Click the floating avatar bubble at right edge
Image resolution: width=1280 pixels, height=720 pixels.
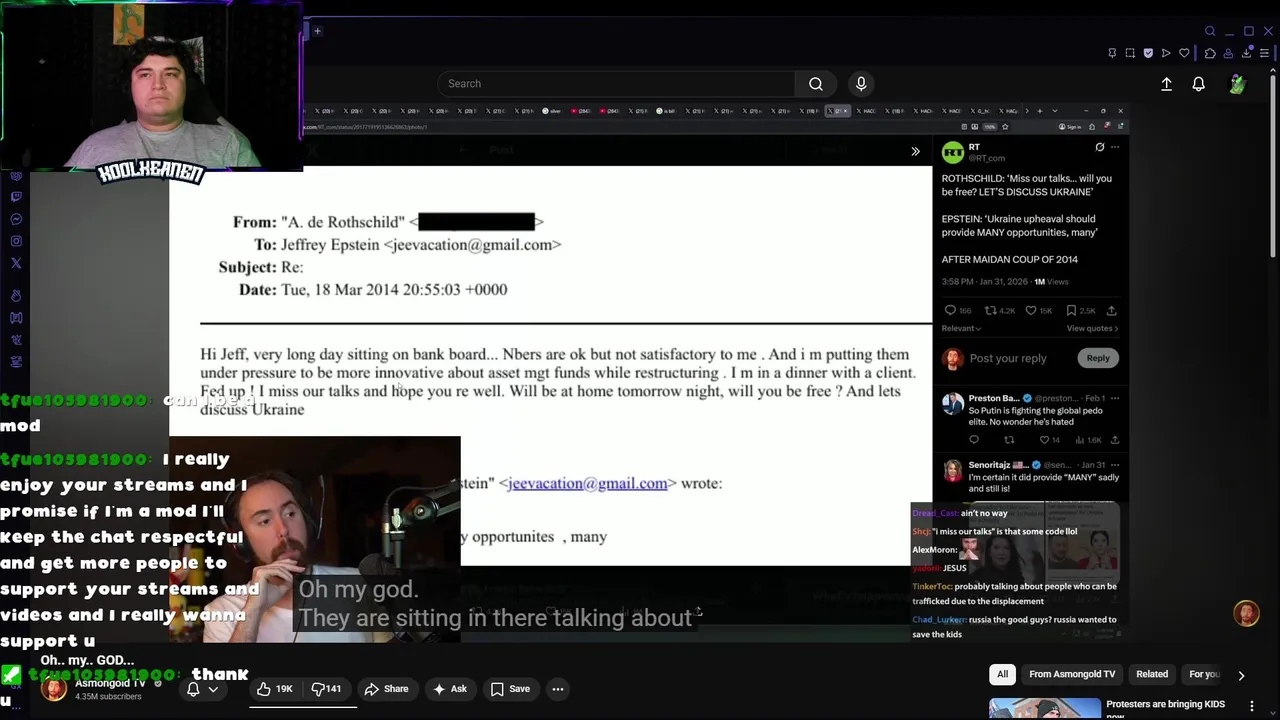pos(1246,613)
